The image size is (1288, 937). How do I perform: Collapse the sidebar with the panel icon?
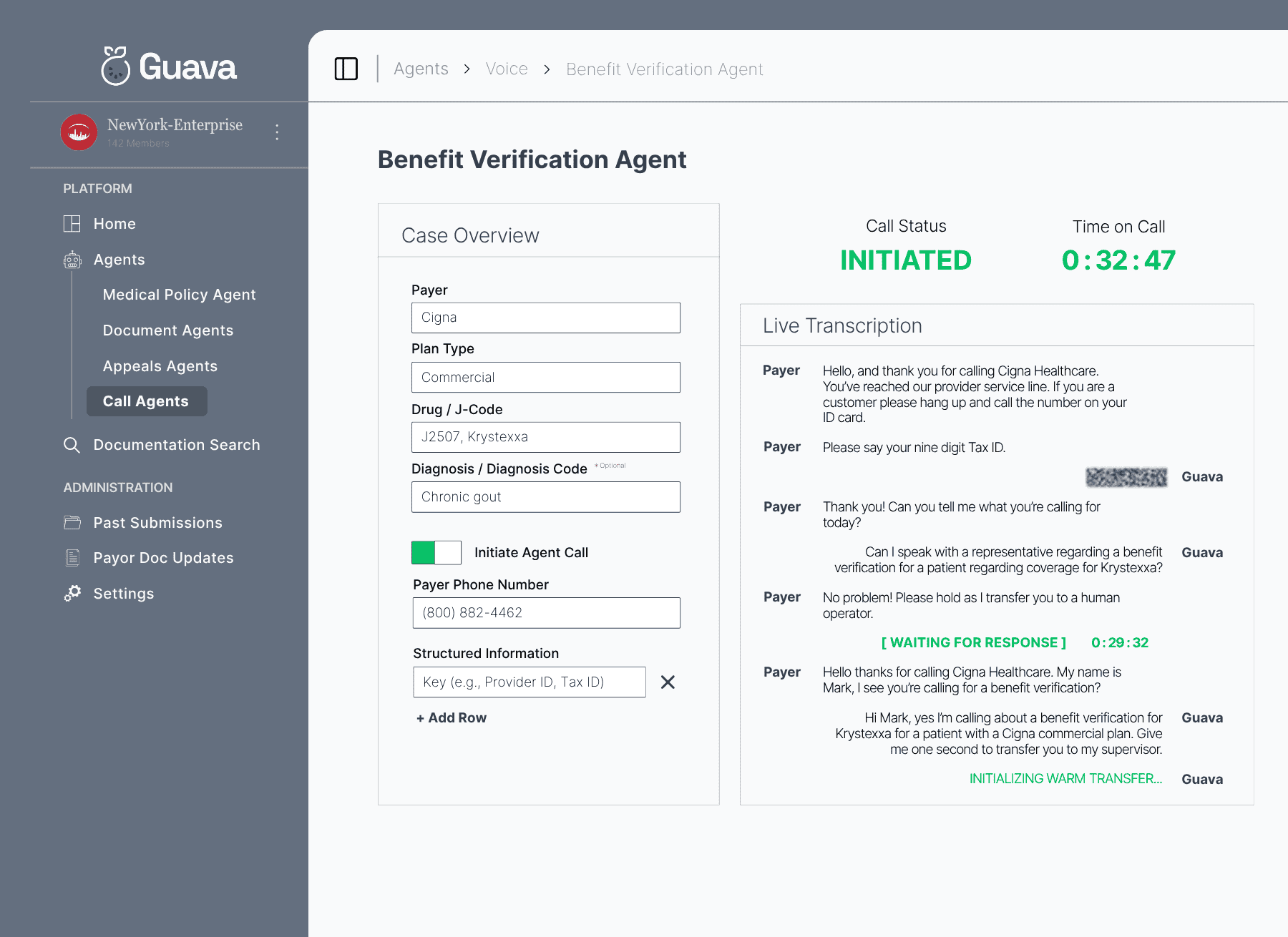[x=346, y=69]
